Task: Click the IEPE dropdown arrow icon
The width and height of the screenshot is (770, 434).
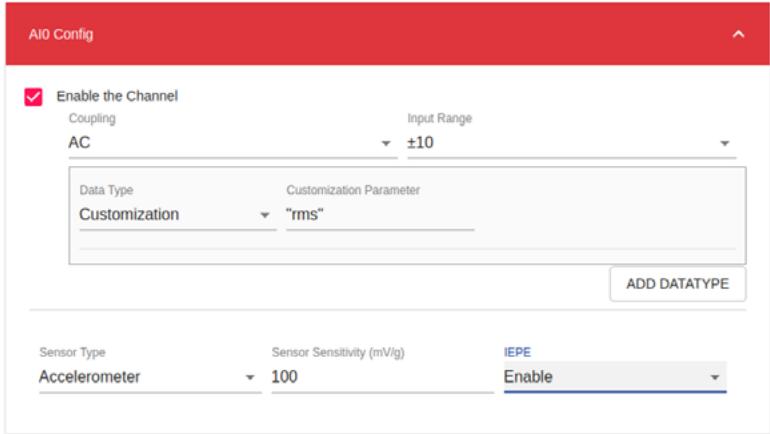Action: click(x=715, y=378)
